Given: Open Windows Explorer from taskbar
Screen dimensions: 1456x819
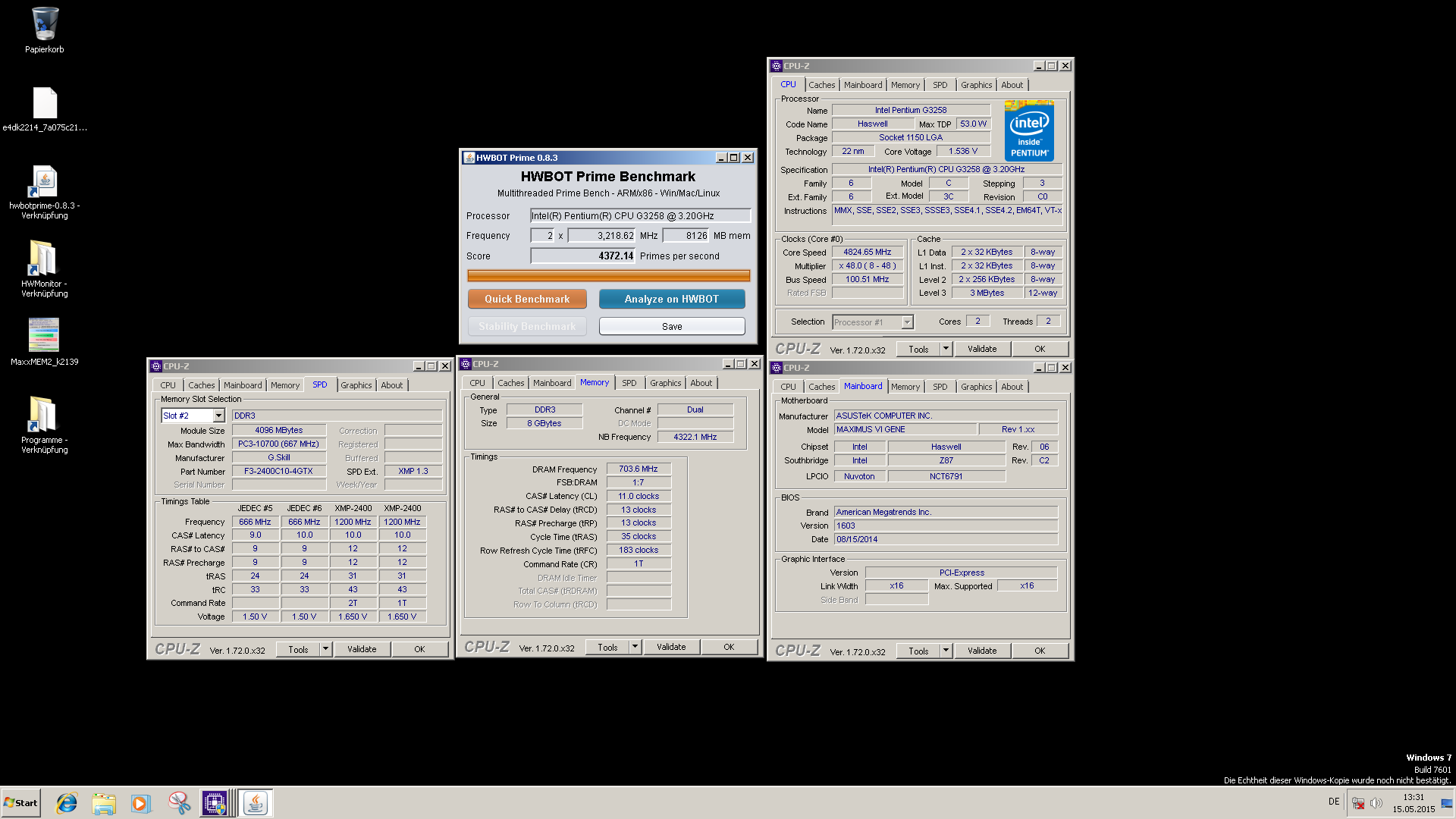Looking at the screenshot, I should (x=104, y=803).
